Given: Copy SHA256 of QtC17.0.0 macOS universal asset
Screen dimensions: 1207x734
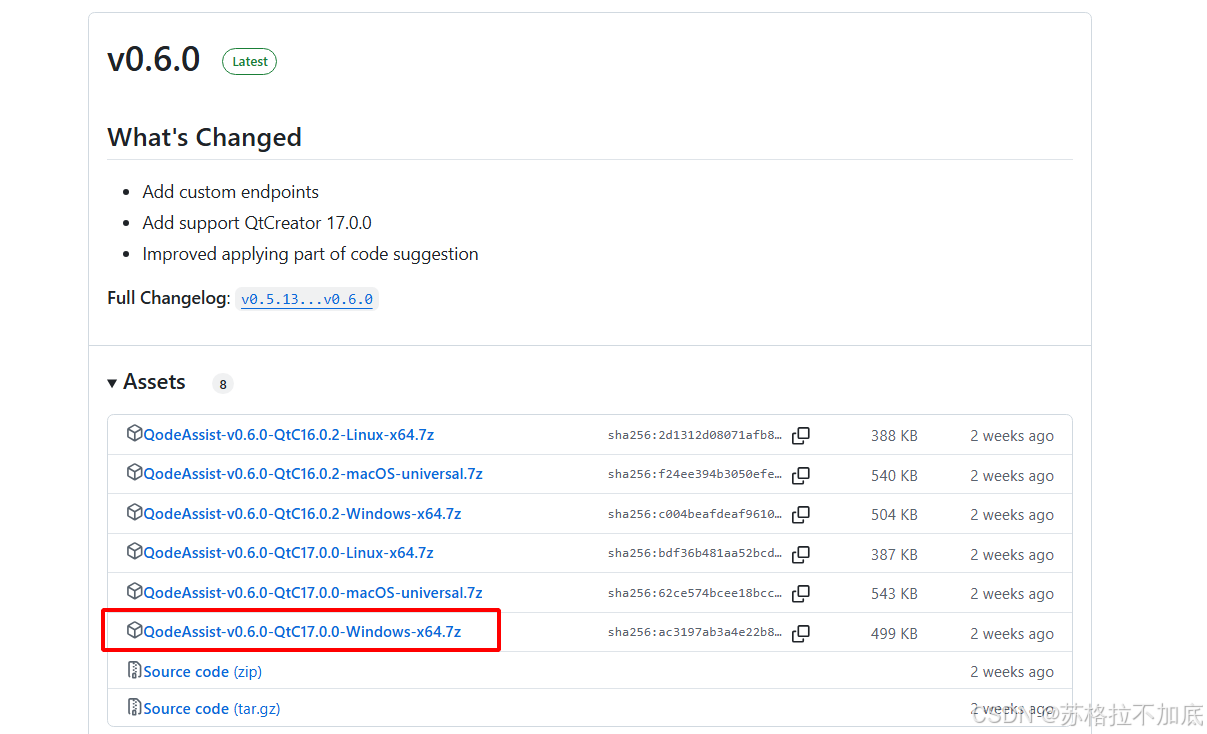Looking at the screenshot, I should (801, 594).
